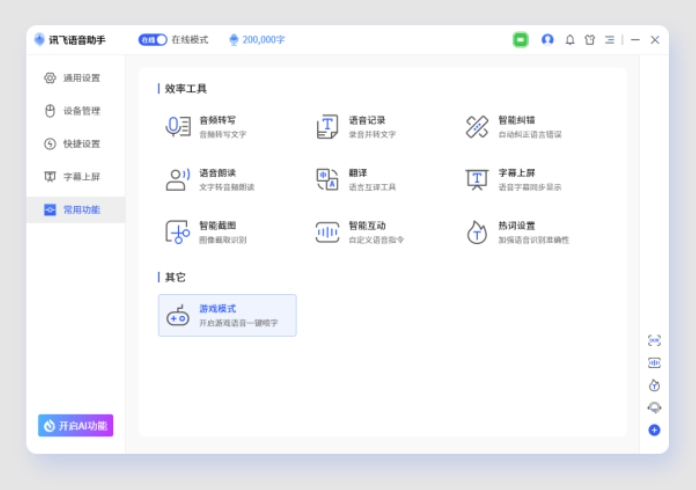The width and height of the screenshot is (696, 490).
Task: Click the 智能截图 title text
Action: tap(218, 226)
